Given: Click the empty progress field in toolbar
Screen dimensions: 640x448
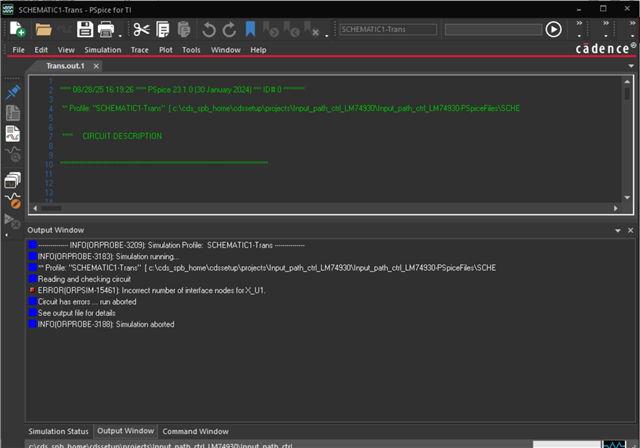Looking at the screenshot, I should tap(493, 29).
